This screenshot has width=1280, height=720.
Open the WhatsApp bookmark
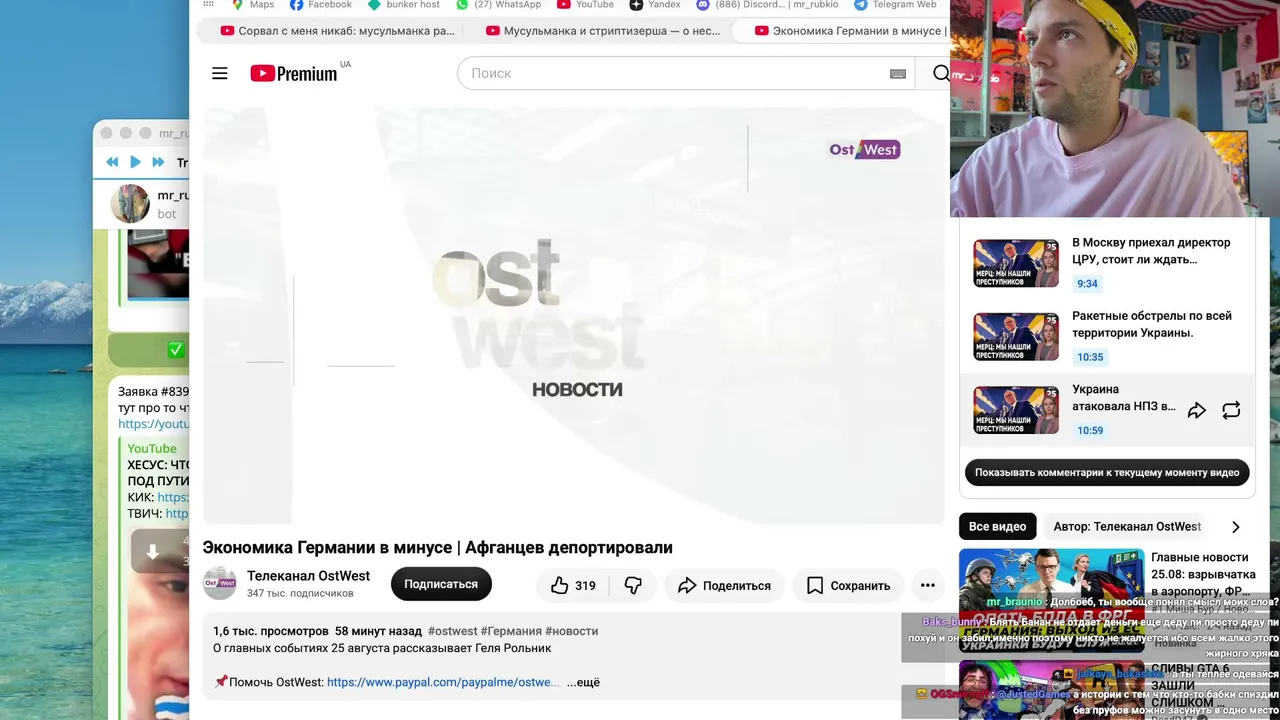tap(498, 5)
